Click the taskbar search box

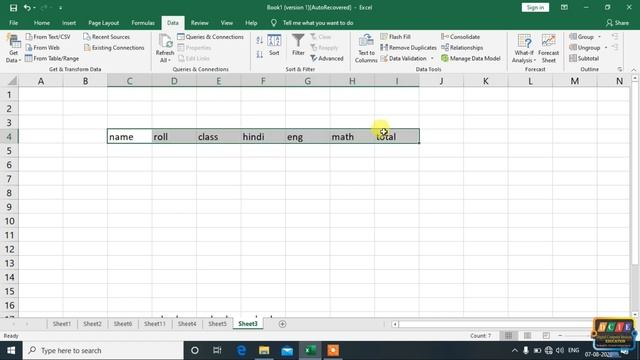[103, 350]
